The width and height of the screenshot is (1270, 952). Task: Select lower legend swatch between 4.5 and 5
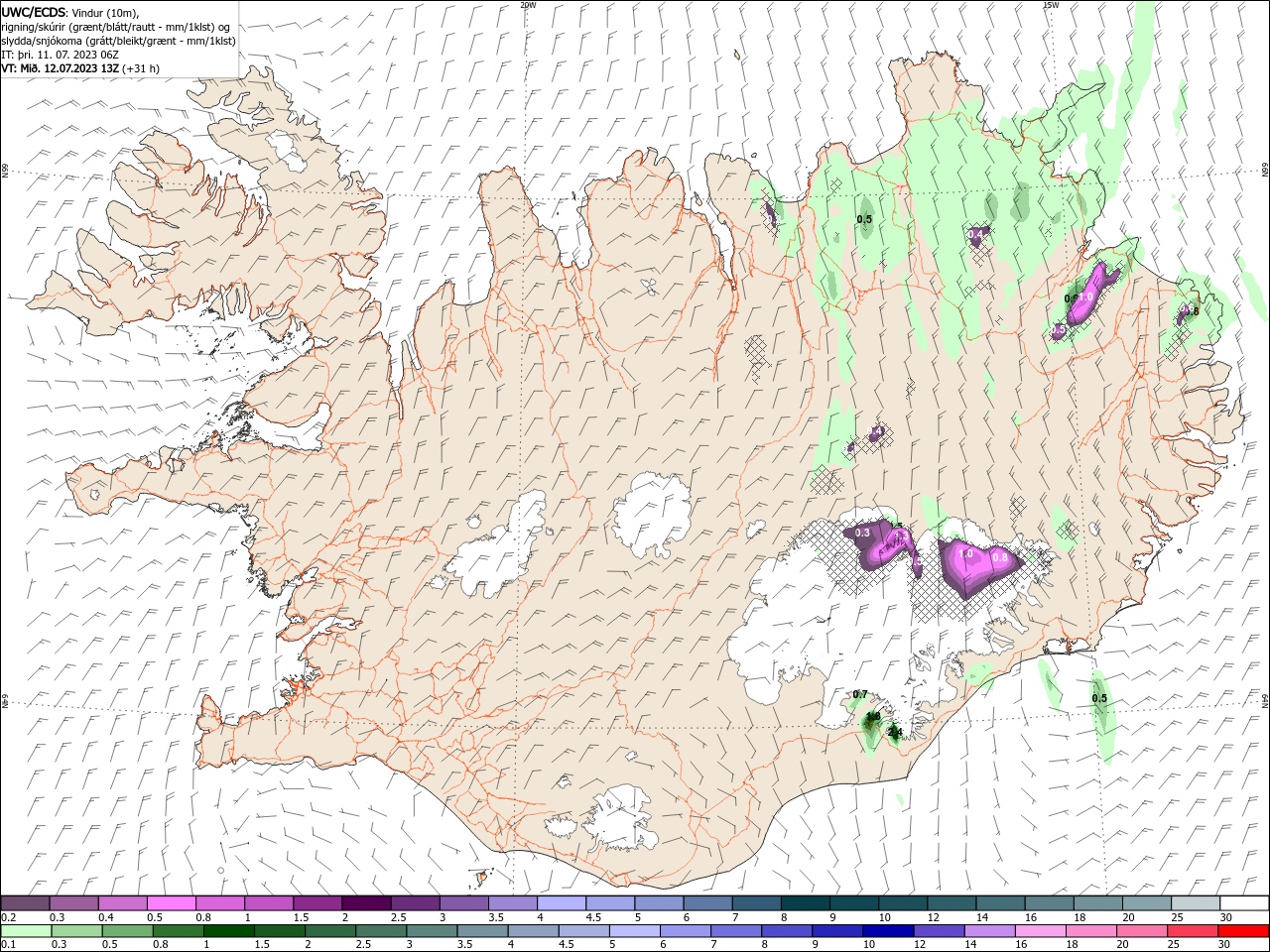[583, 931]
